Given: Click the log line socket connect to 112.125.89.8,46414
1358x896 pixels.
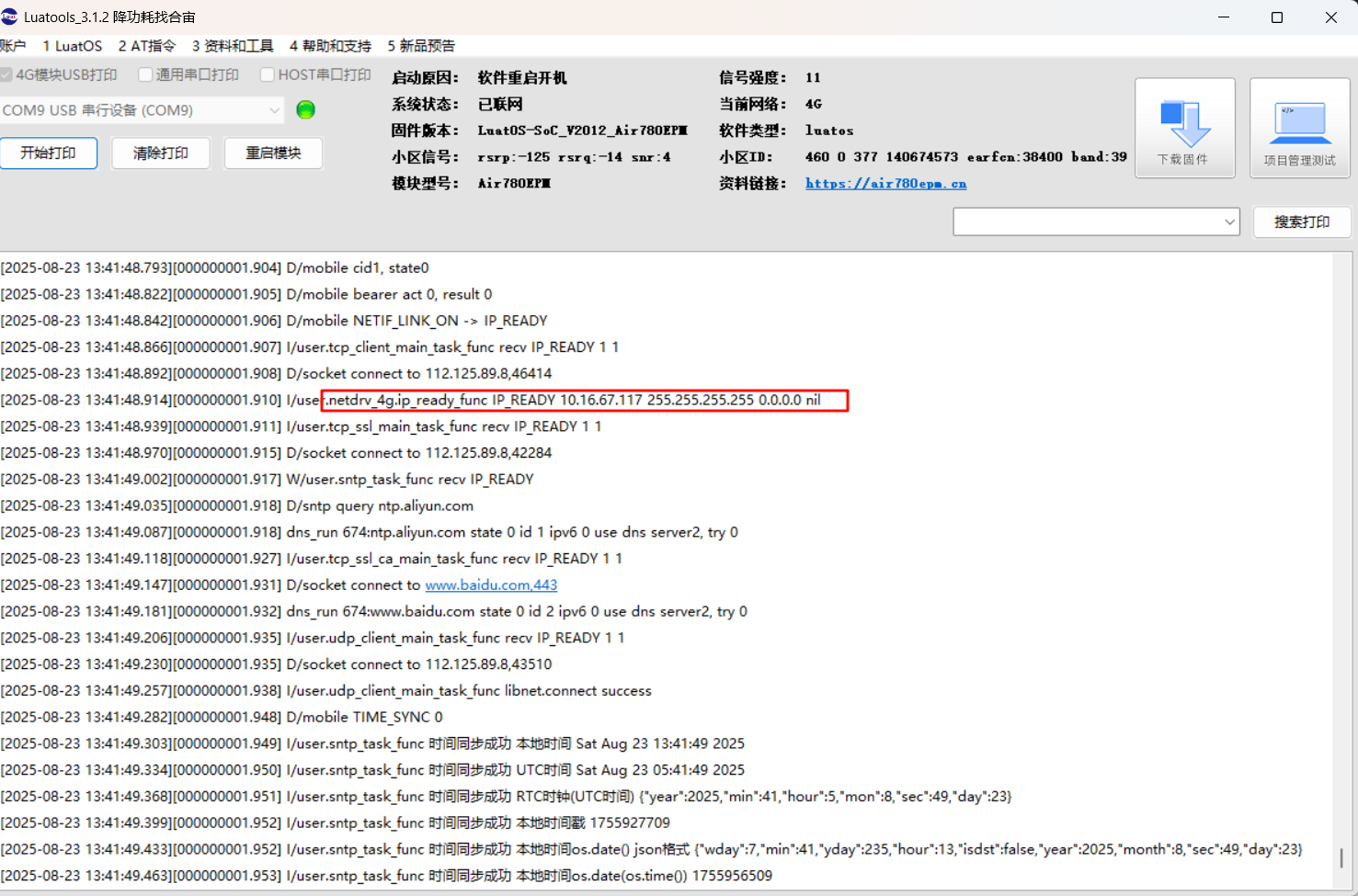Looking at the screenshot, I should click(276, 373).
